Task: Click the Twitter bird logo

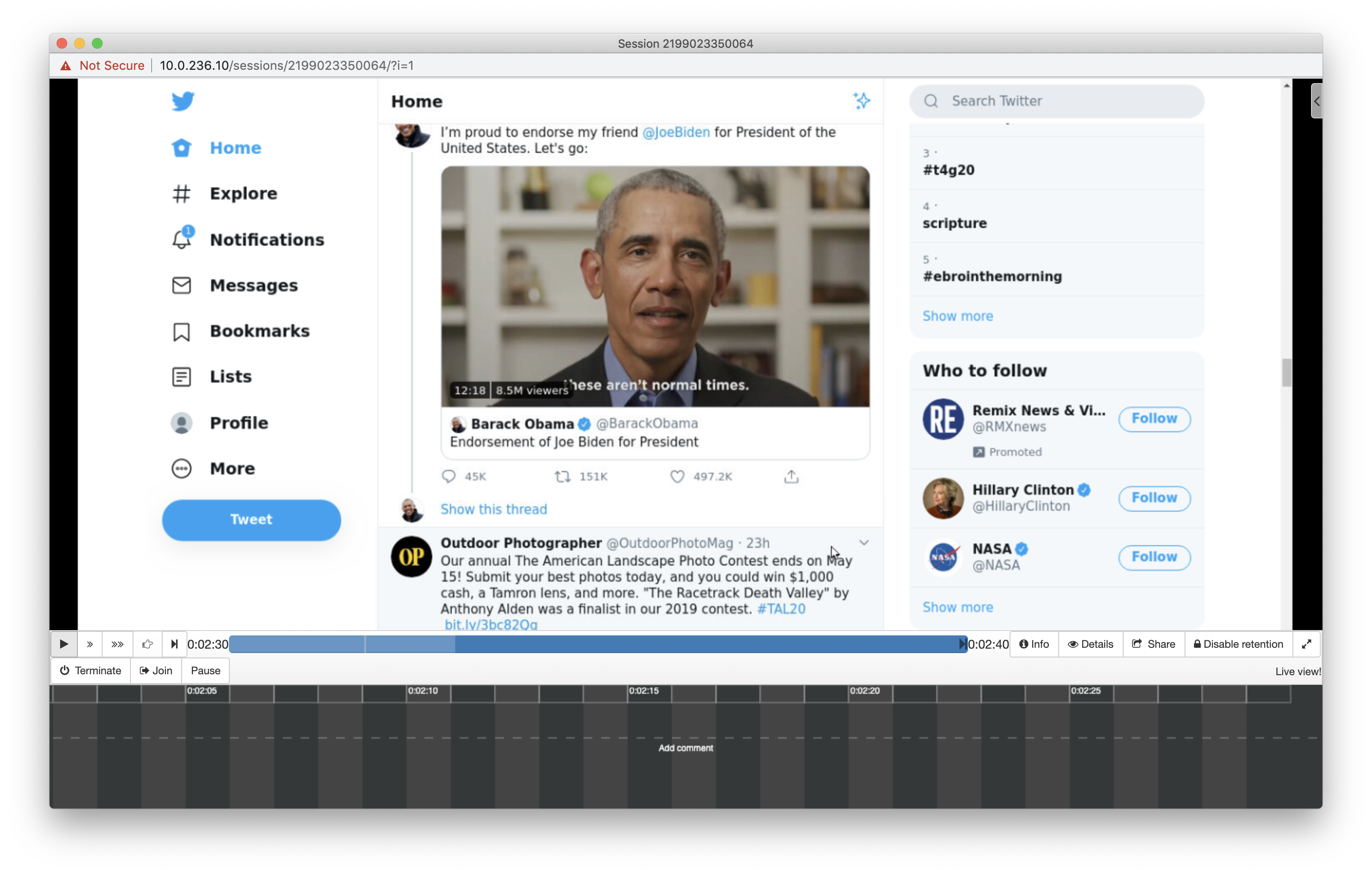Action: [x=183, y=102]
